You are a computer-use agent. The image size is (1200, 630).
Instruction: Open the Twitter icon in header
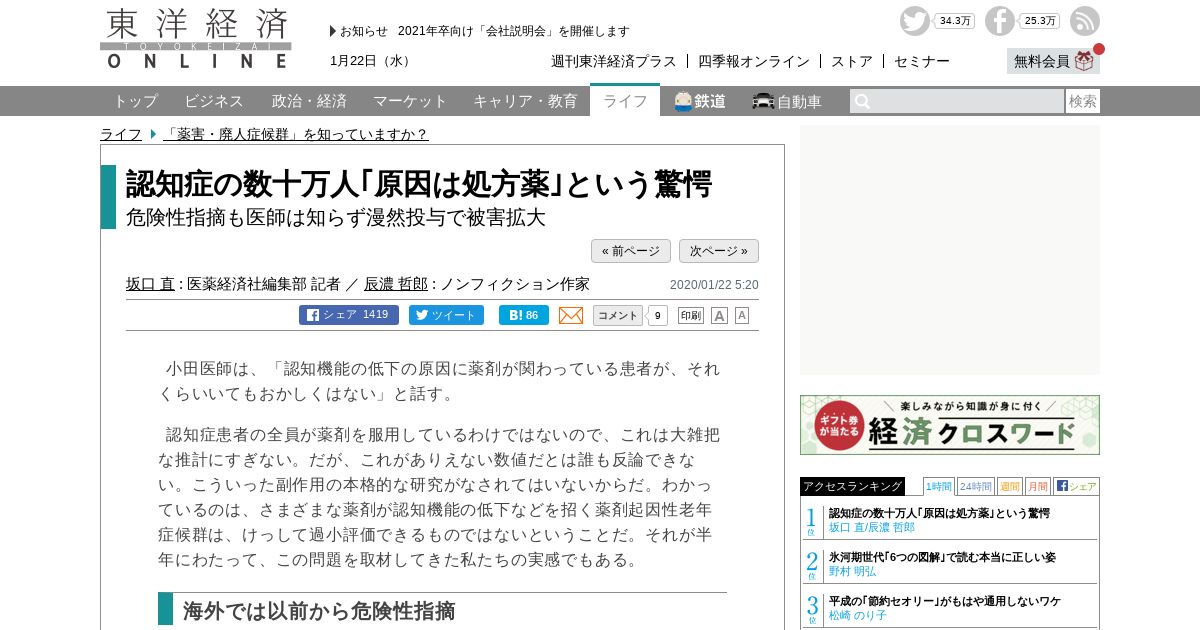(x=914, y=21)
